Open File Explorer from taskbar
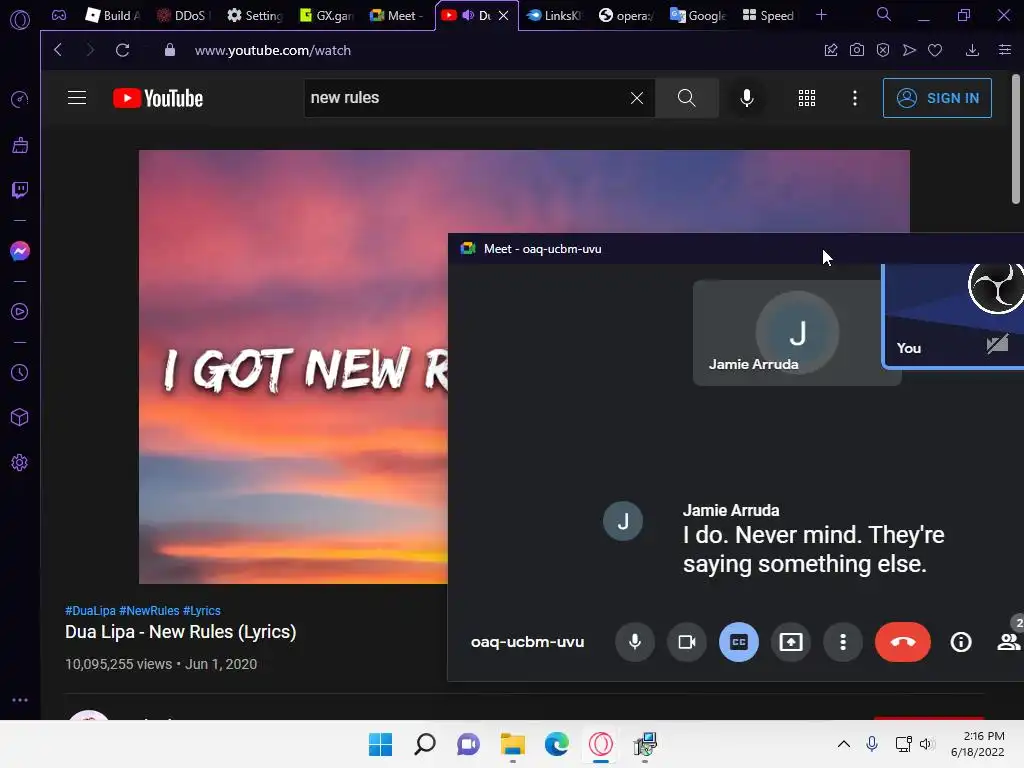 [513, 744]
